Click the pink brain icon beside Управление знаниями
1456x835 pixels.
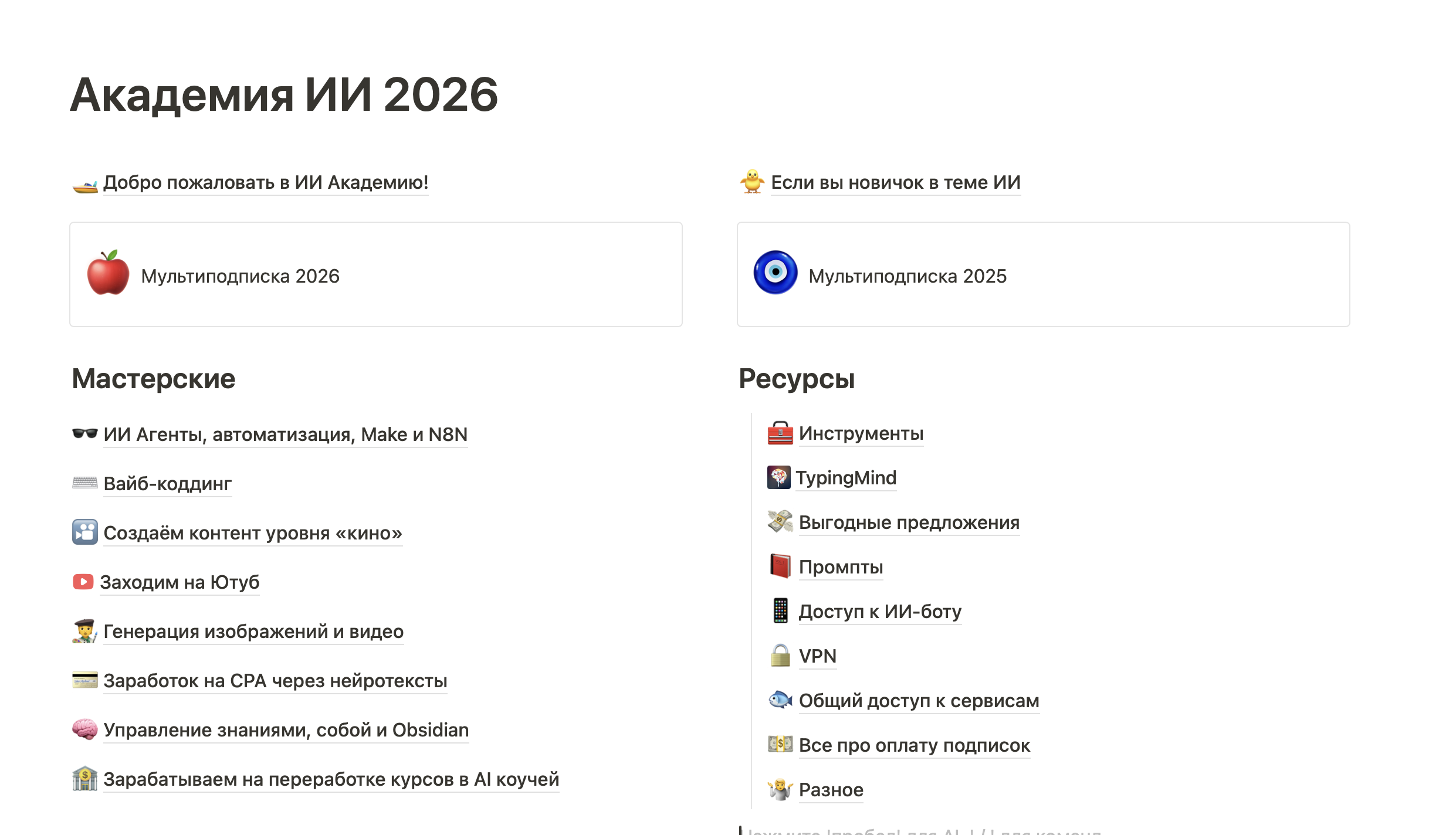(84, 729)
